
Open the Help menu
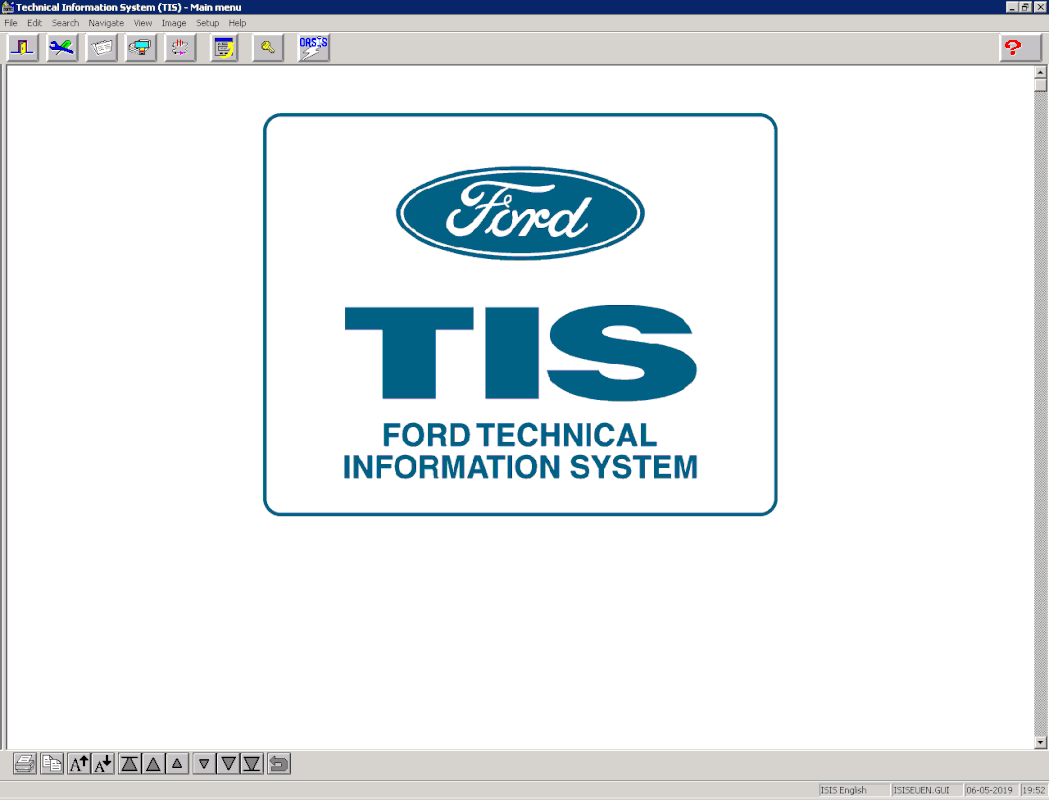[237, 23]
